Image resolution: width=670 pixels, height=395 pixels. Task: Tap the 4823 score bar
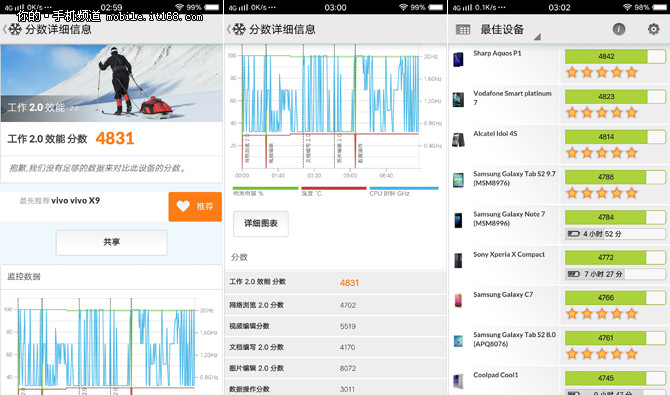(615, 97)
